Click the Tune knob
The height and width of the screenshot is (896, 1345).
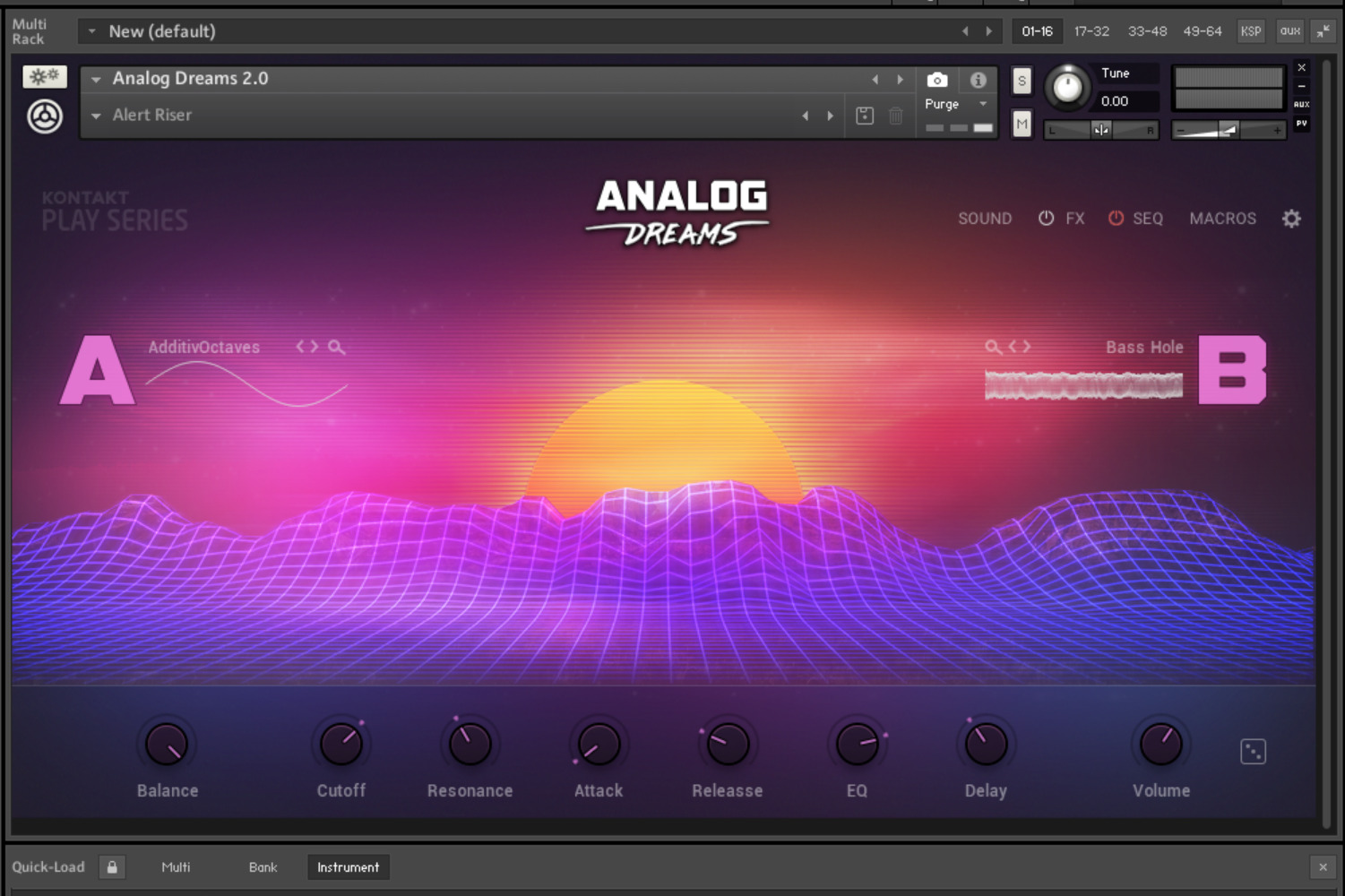(1067, 87)
